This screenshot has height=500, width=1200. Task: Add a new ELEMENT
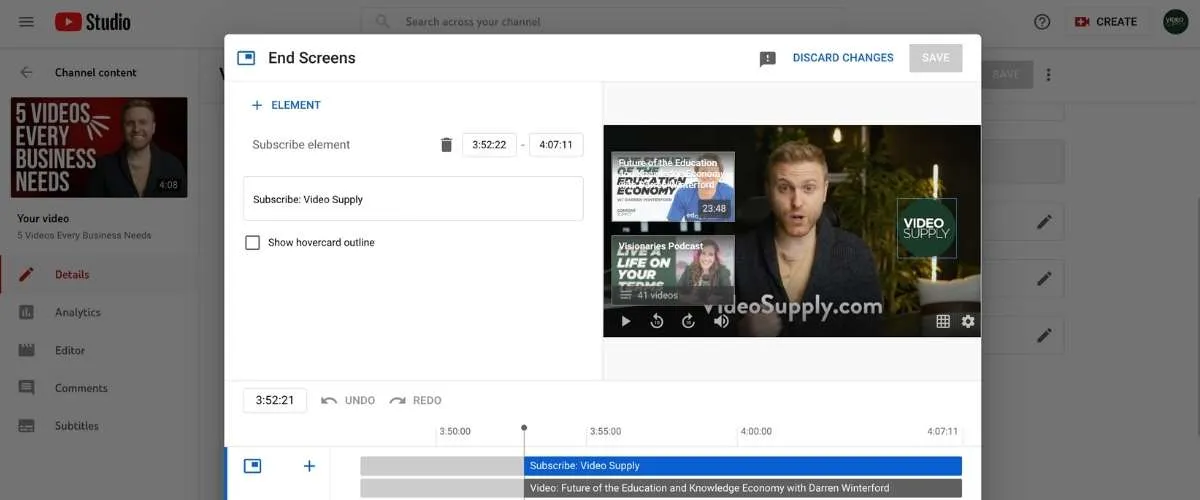[286, 105]
